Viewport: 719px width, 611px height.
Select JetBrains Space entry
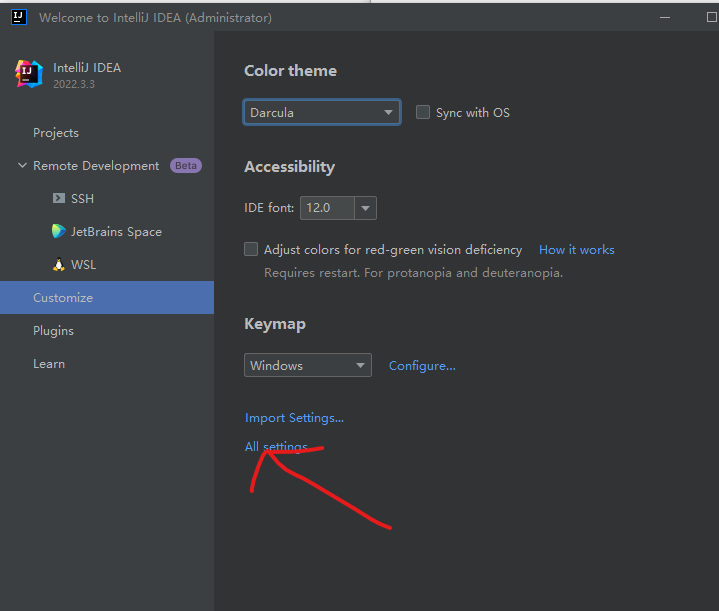click(116, 232)
